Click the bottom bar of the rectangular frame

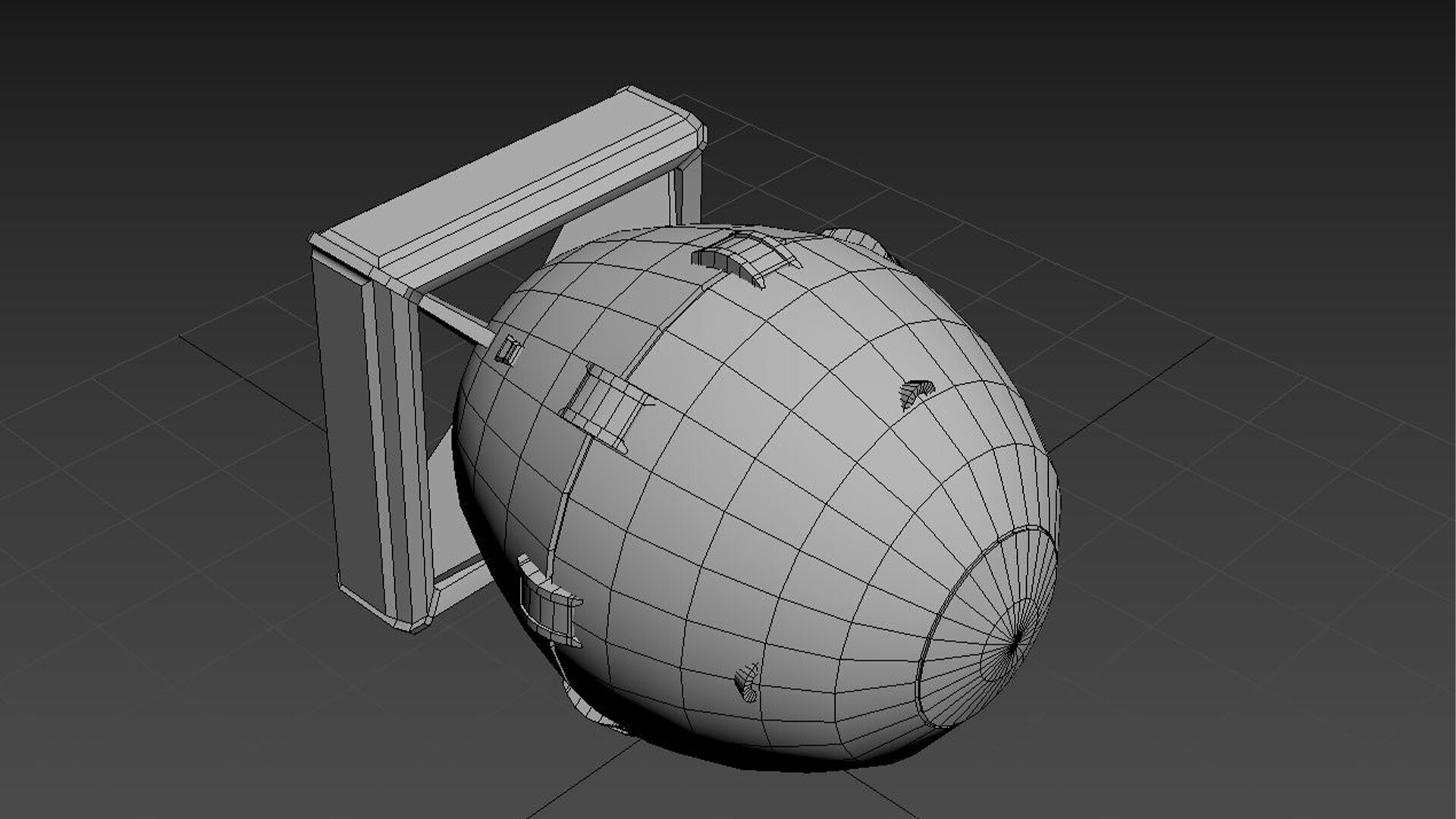tap(463, 582)
